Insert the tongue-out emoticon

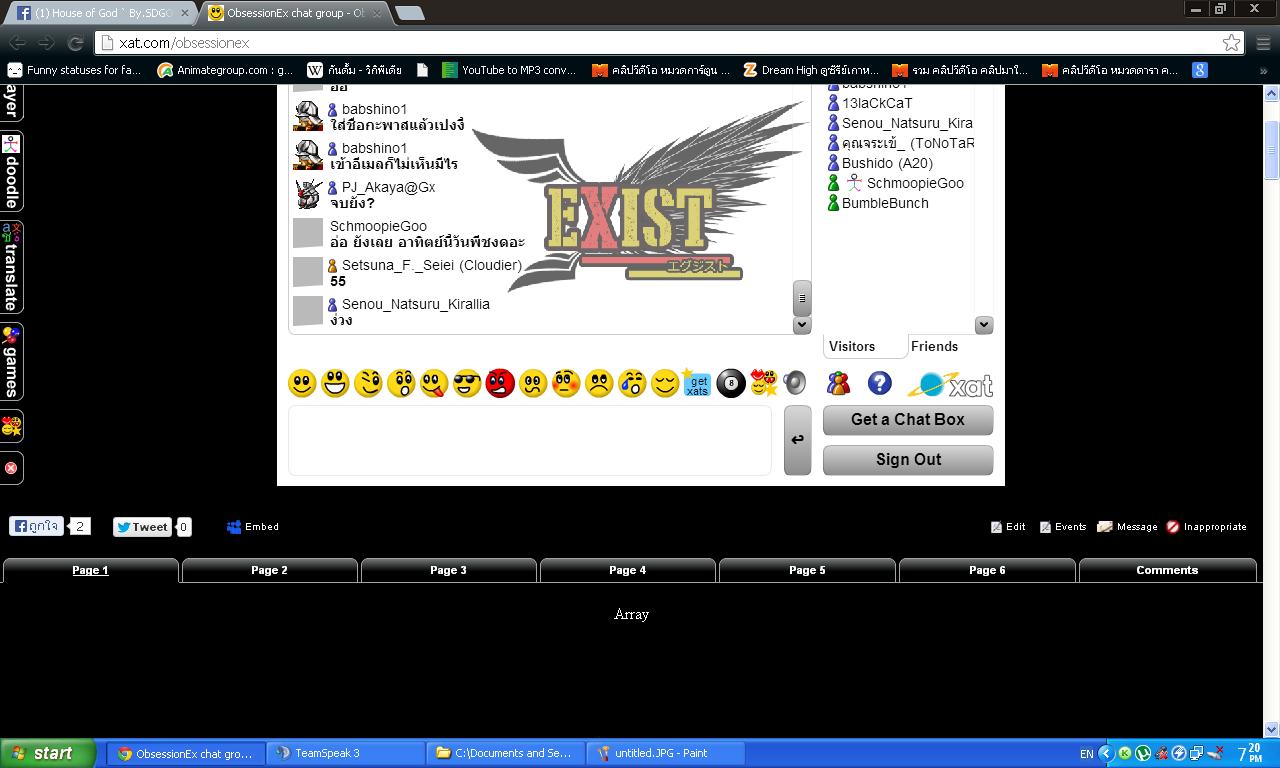(x=434, y=383)
